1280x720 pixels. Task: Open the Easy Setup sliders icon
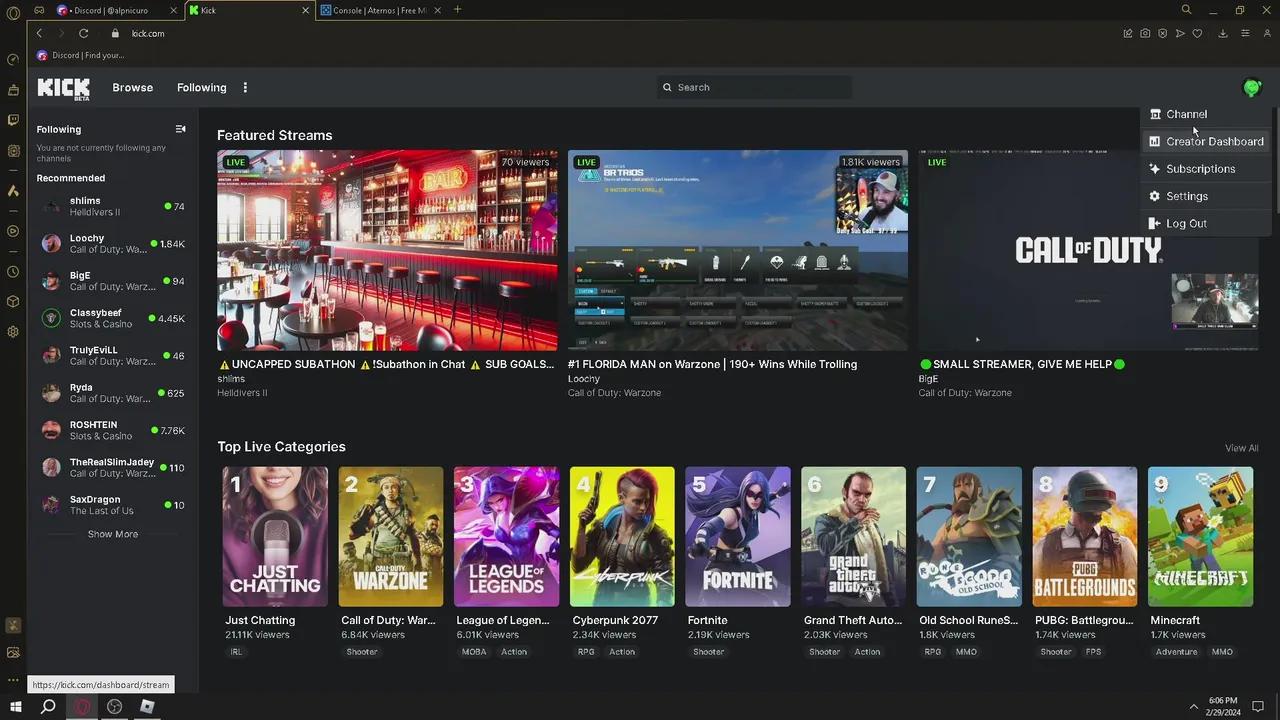1245,33
